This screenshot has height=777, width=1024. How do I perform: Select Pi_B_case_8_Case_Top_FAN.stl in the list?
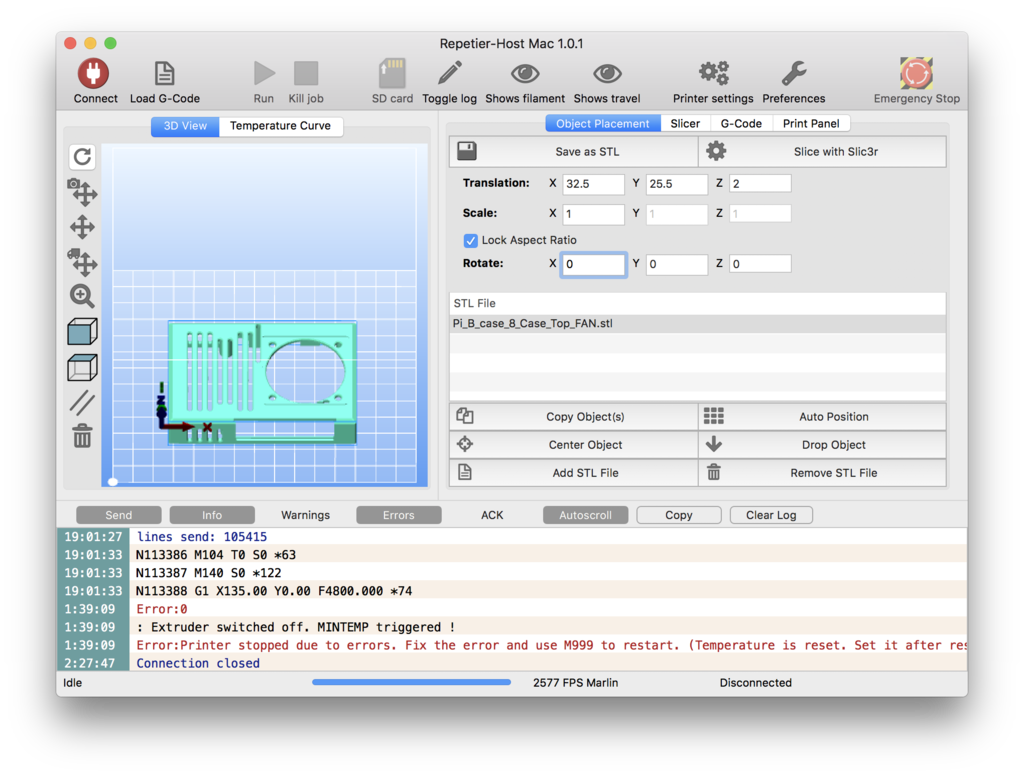tap(697, 323)
